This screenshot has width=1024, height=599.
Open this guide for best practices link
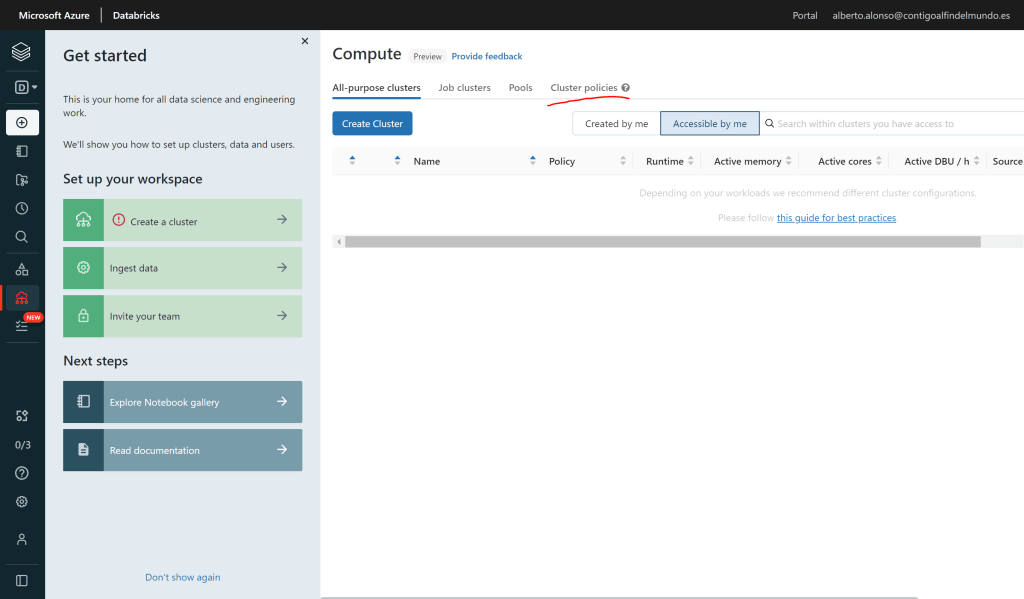(836, 218)
